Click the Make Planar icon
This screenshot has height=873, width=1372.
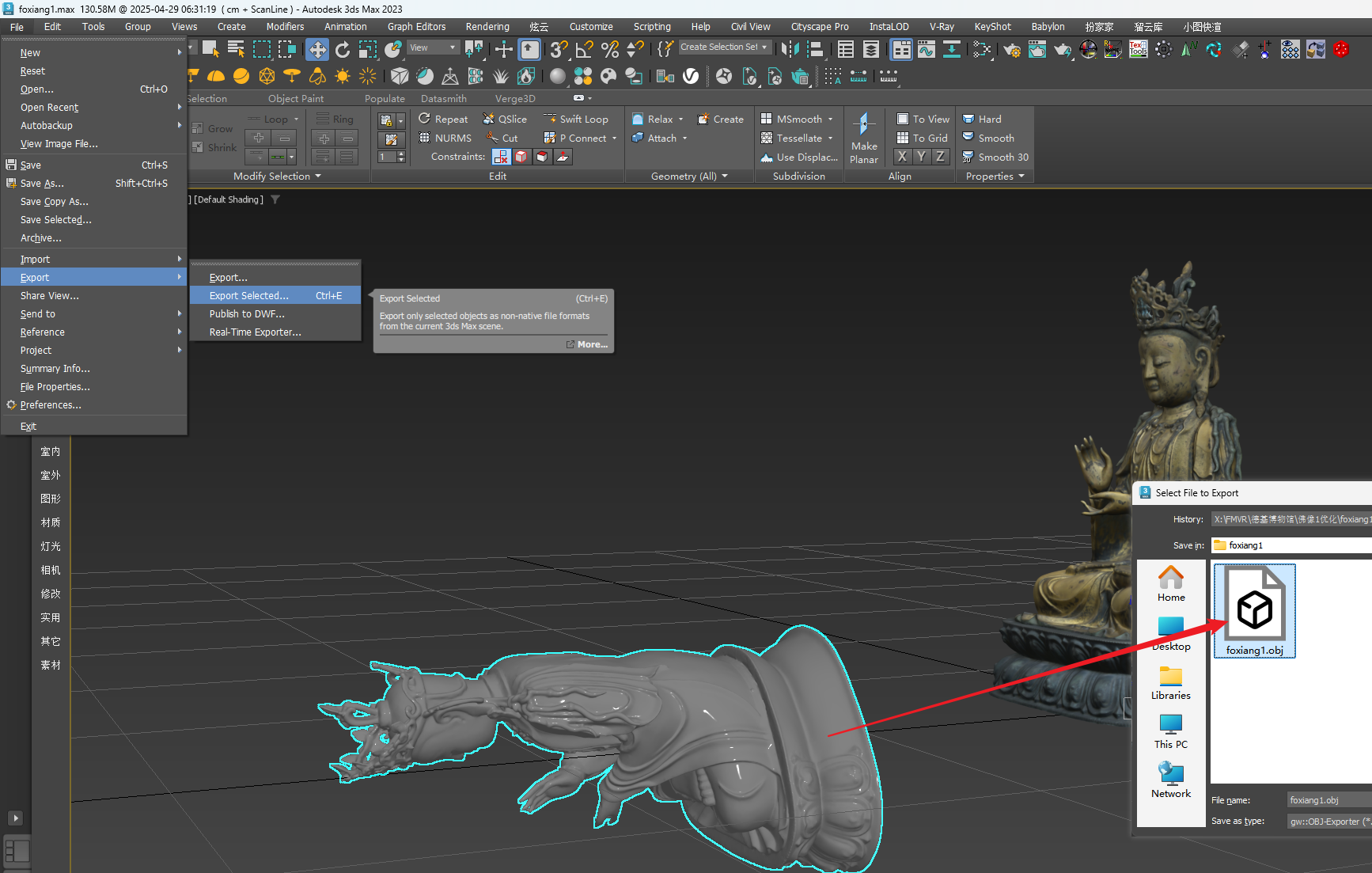point(863,138)
